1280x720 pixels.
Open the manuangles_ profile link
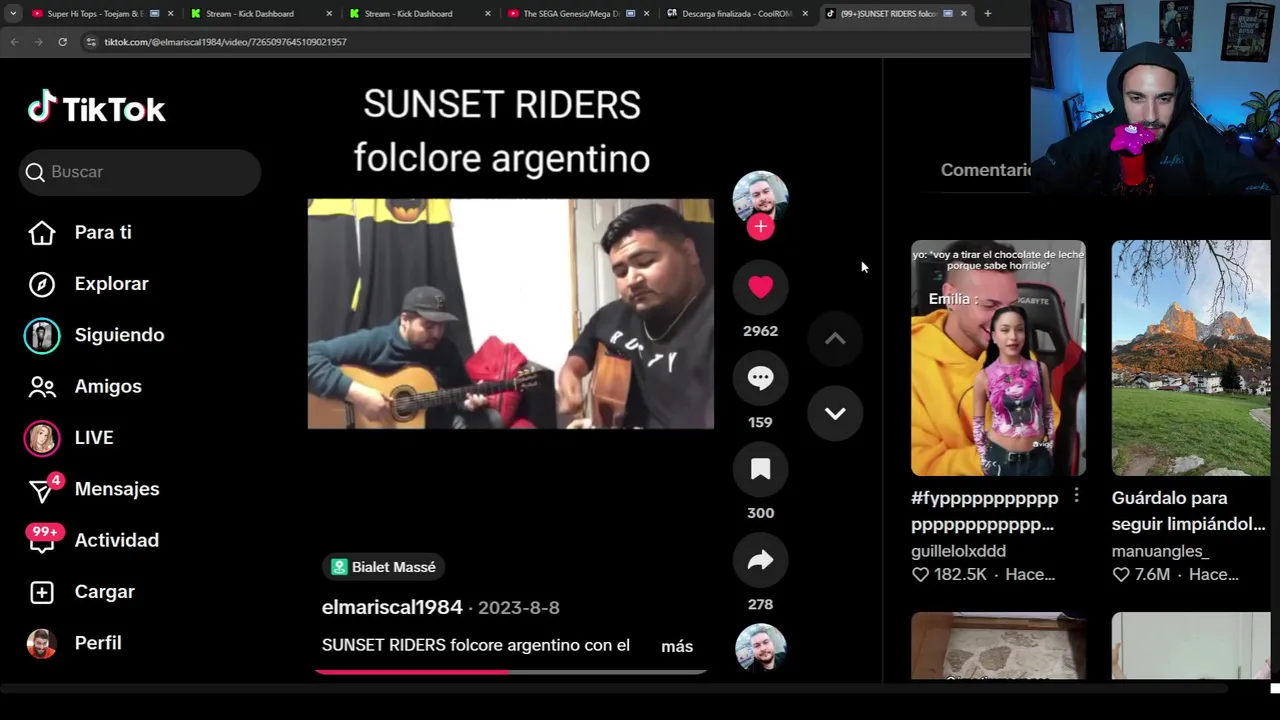pos(1160,551)
